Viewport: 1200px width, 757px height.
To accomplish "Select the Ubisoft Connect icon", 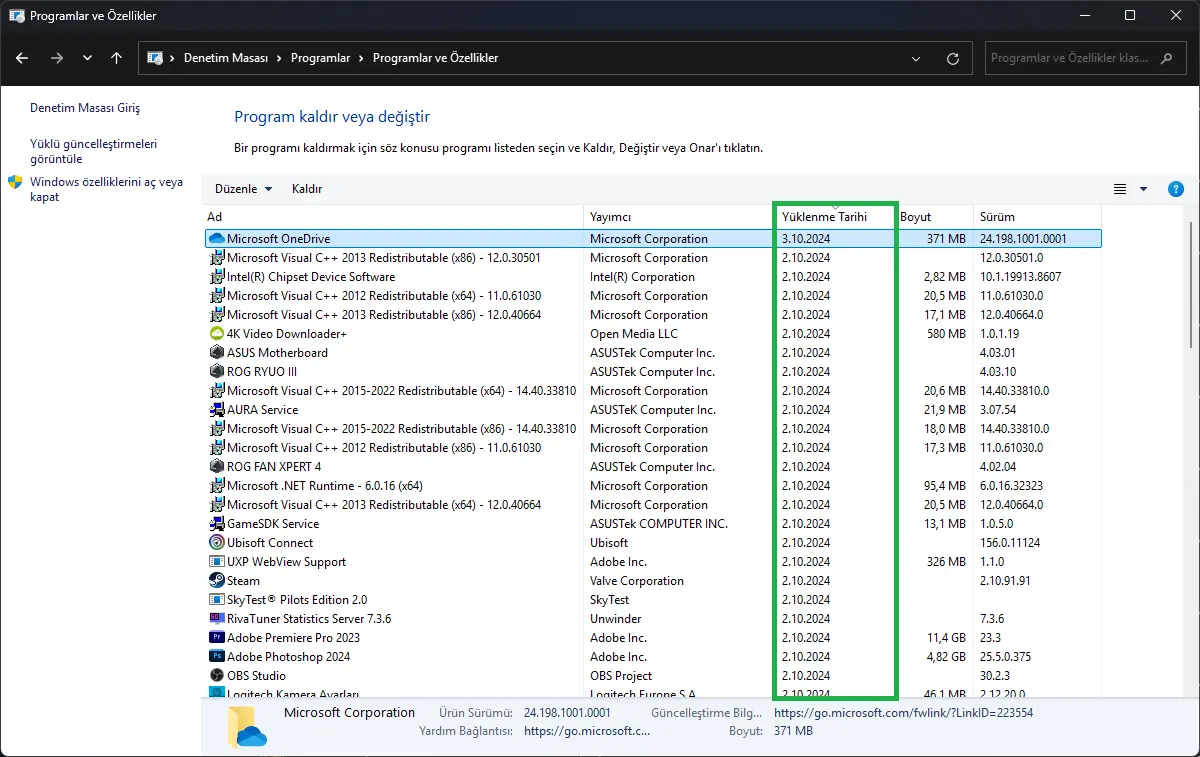I will coord(217,543).
